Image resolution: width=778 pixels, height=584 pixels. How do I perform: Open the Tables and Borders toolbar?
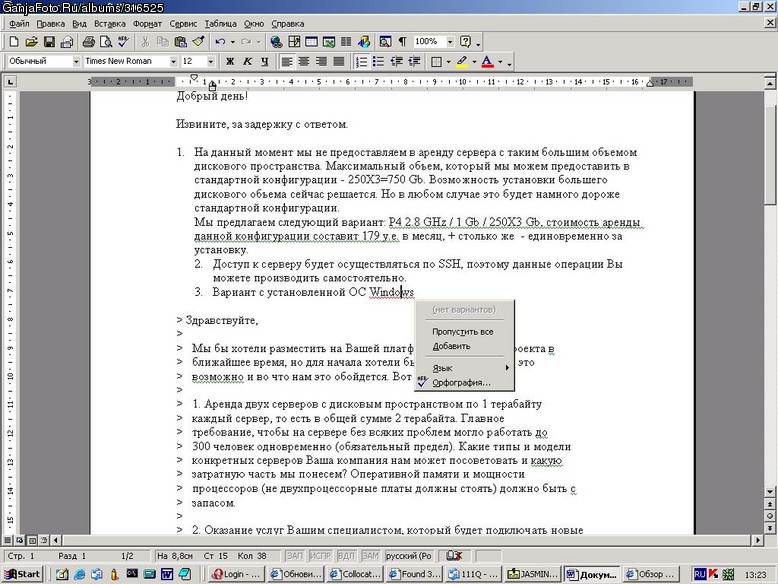(294, 42)
